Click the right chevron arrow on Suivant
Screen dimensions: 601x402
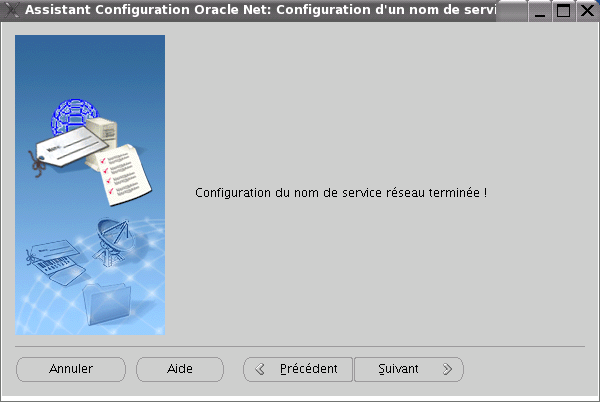447,369
